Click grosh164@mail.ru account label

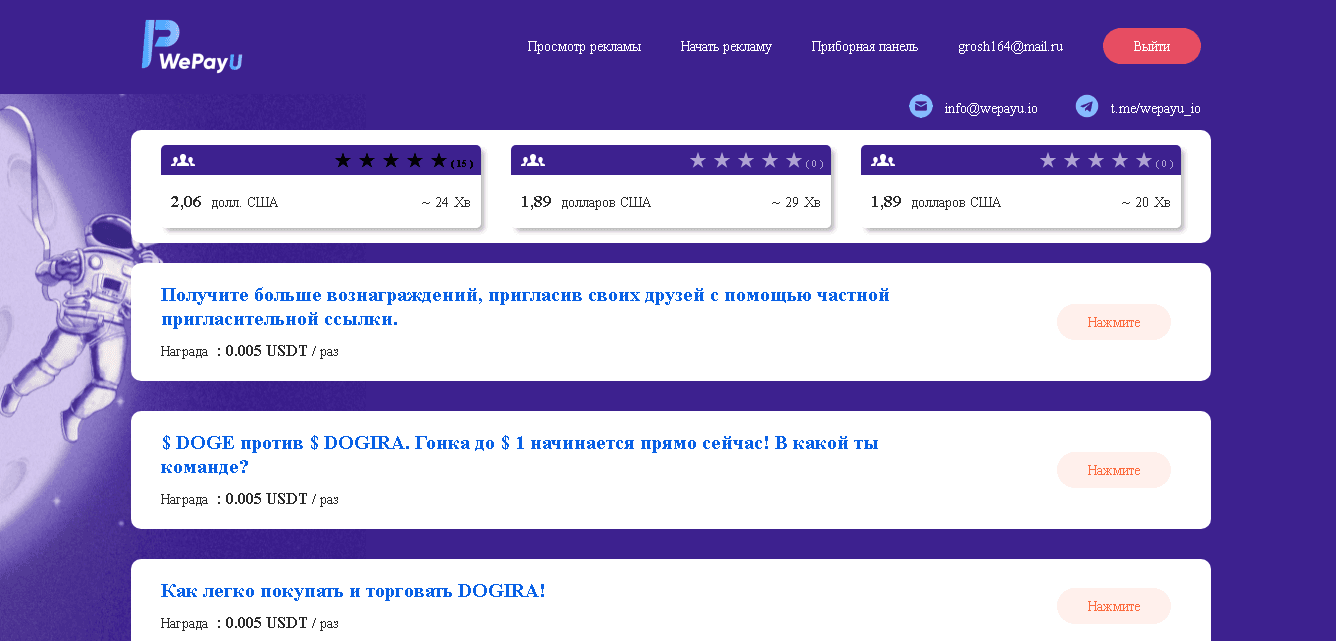[x=1010, y=46]
